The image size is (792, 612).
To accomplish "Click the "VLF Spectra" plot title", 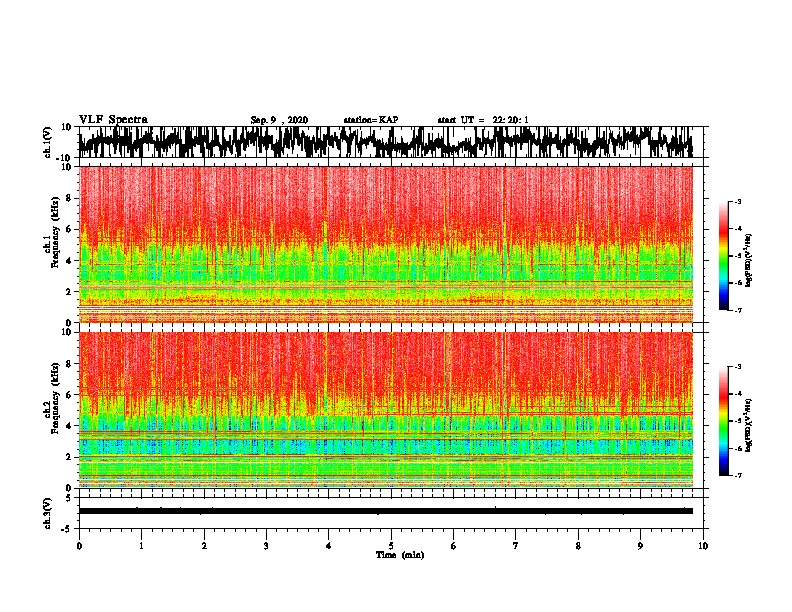I will click(113, 119).
